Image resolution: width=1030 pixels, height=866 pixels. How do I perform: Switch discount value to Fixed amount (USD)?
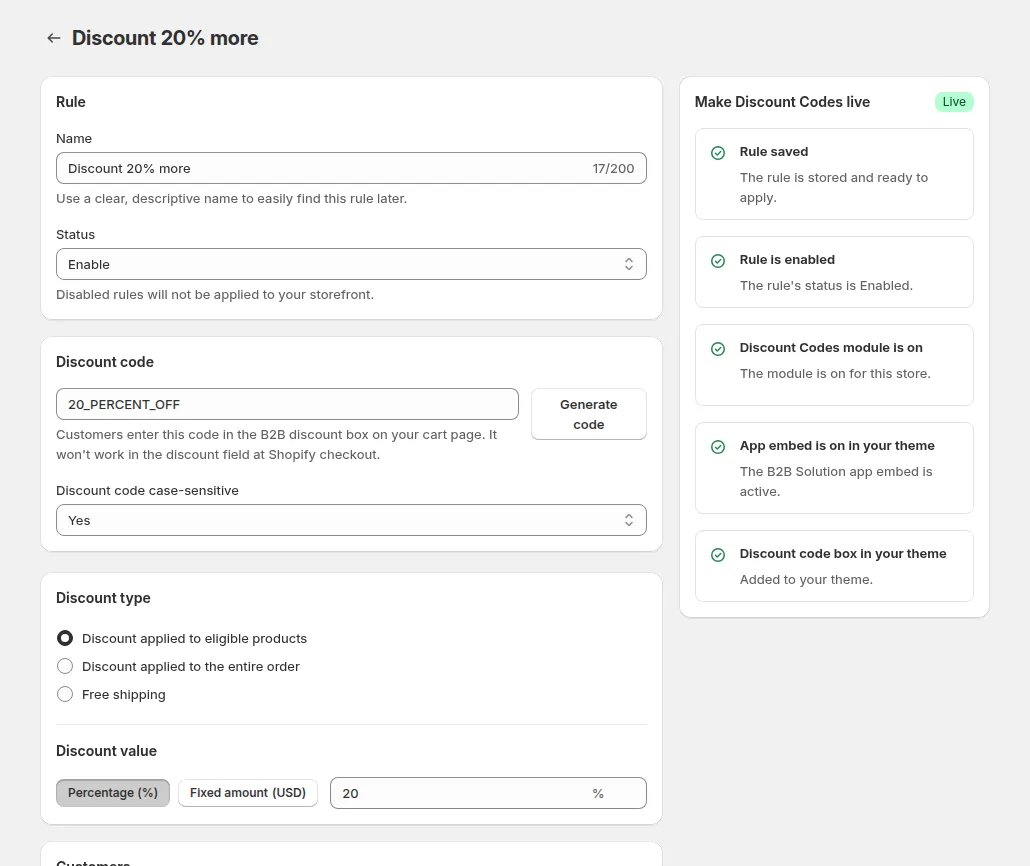(248, 793)
